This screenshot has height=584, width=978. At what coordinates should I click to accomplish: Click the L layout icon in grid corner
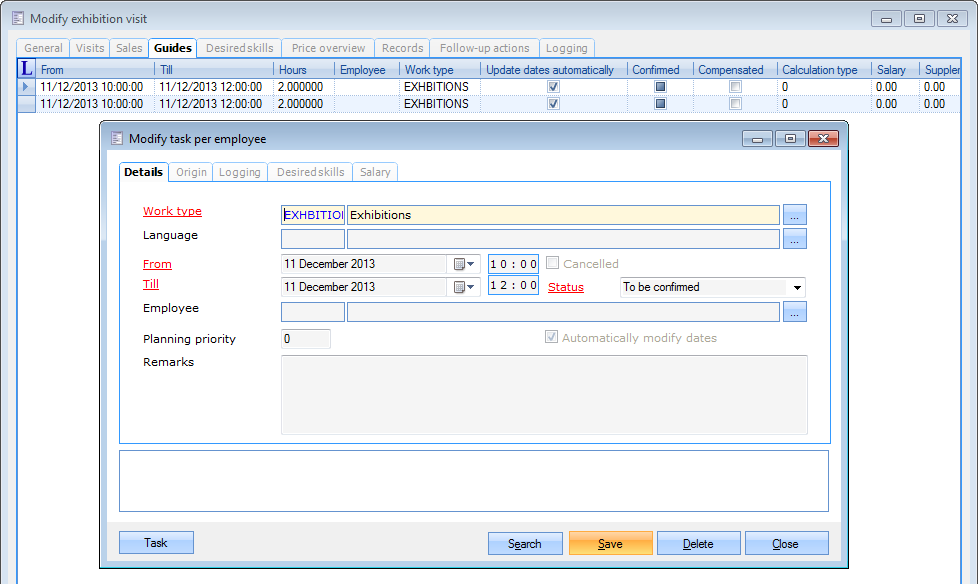pyautogui.click(x=27, y=69)
